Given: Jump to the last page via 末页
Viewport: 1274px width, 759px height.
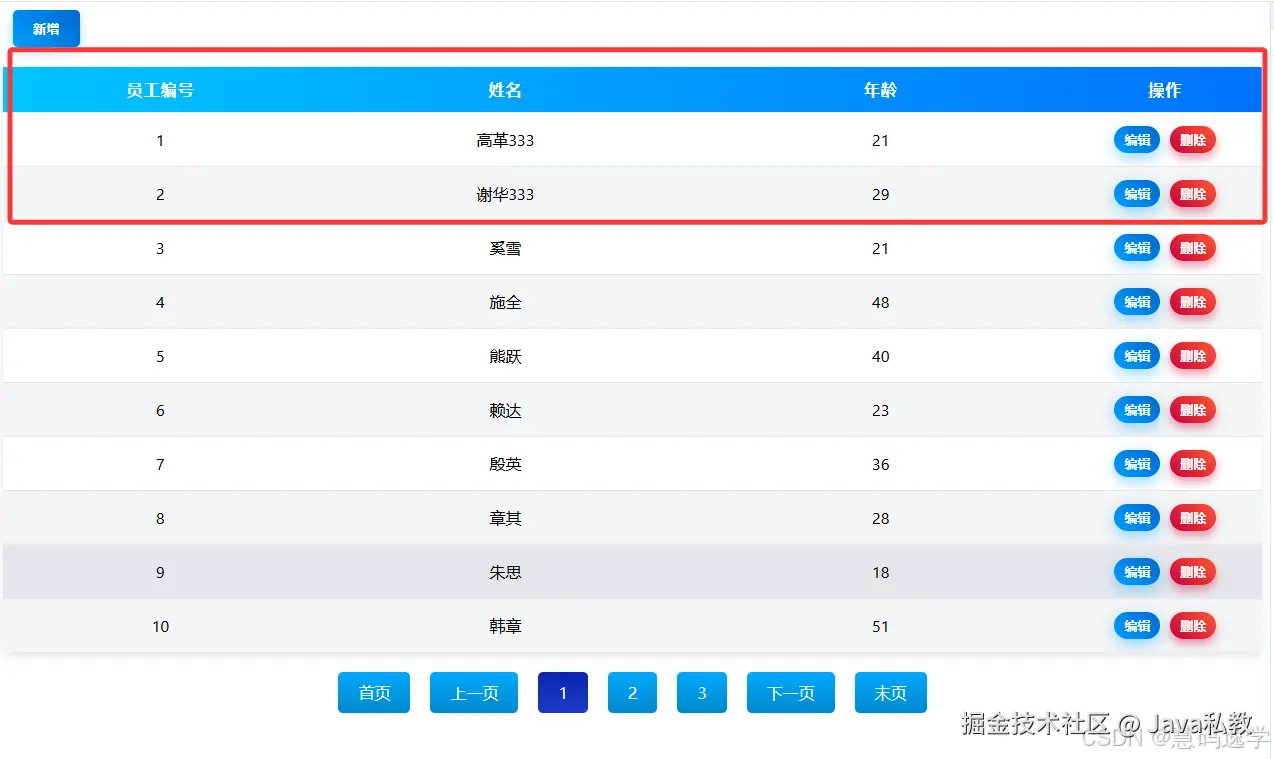Looking at the screenshot, I should (x=890, y=692).
